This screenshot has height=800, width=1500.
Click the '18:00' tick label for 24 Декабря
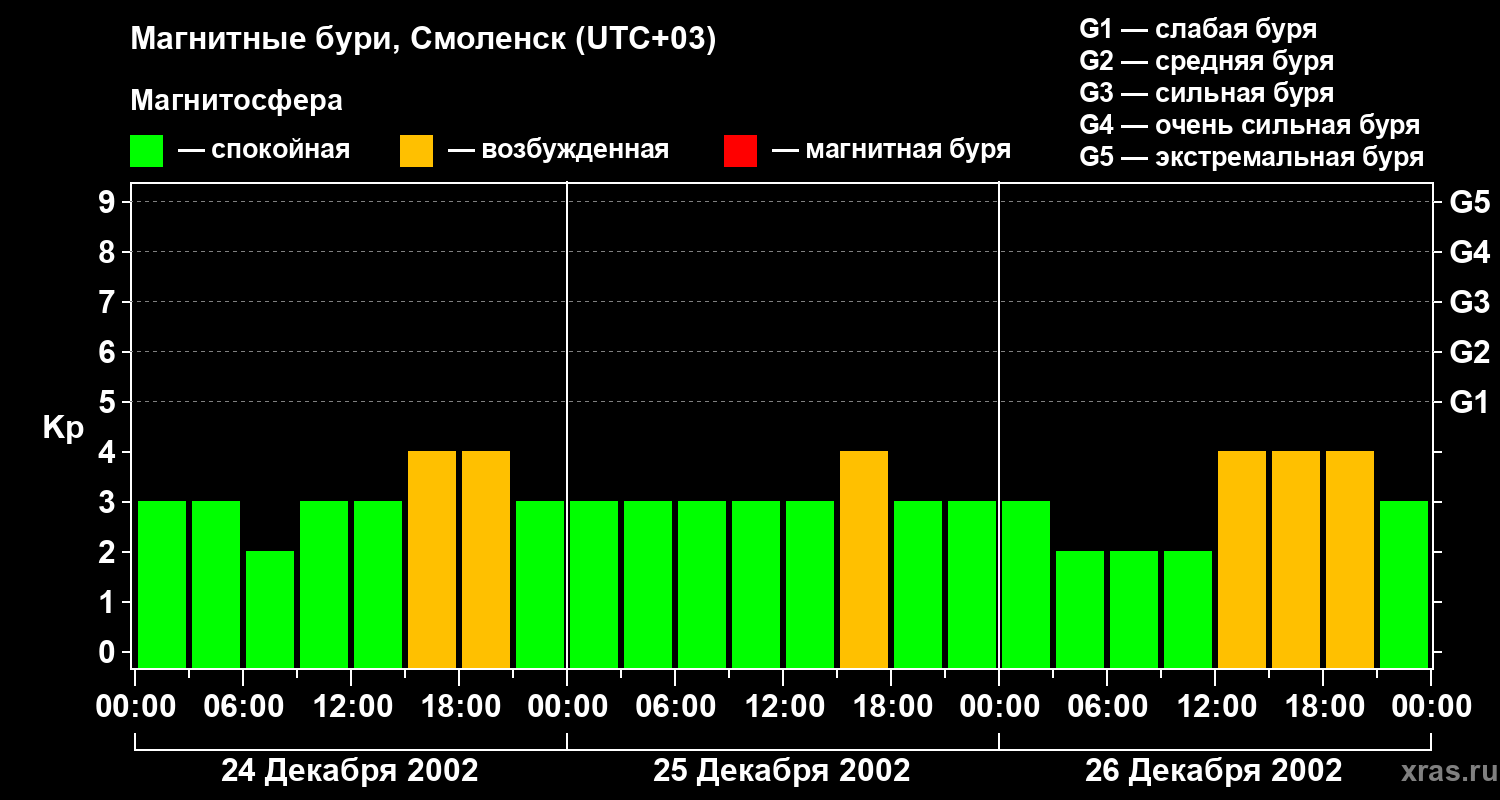click(x=459, y=706)
